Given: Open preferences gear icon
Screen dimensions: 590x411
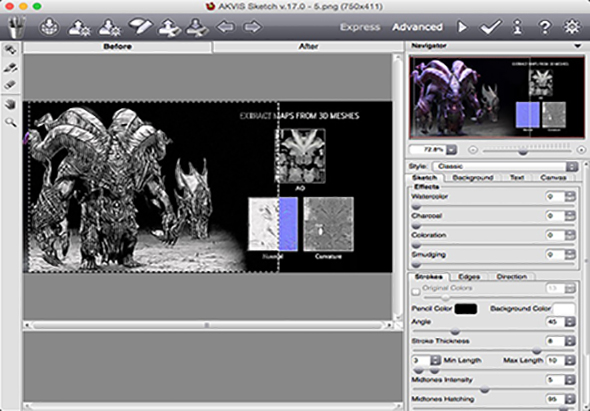Looking at the screenshot, I should coord(572,27).
